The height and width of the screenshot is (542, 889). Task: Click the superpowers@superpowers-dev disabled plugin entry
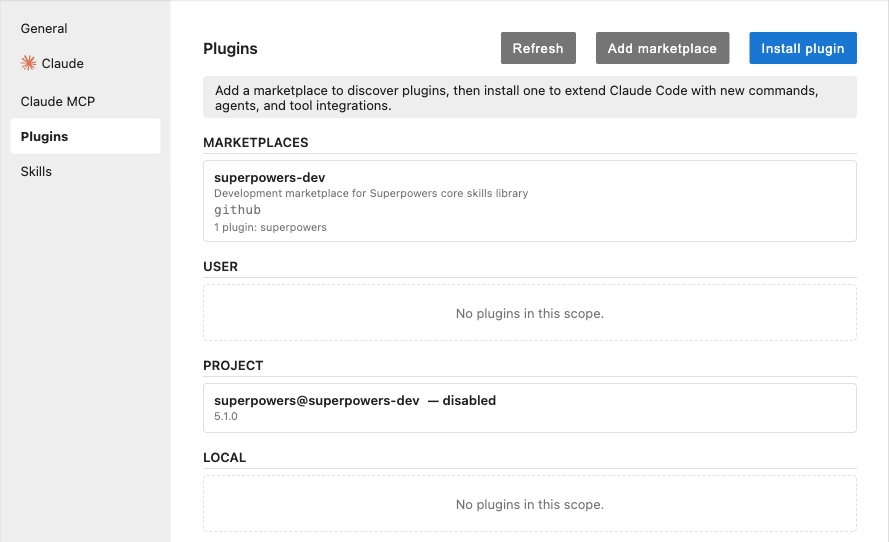coord(530,408)
